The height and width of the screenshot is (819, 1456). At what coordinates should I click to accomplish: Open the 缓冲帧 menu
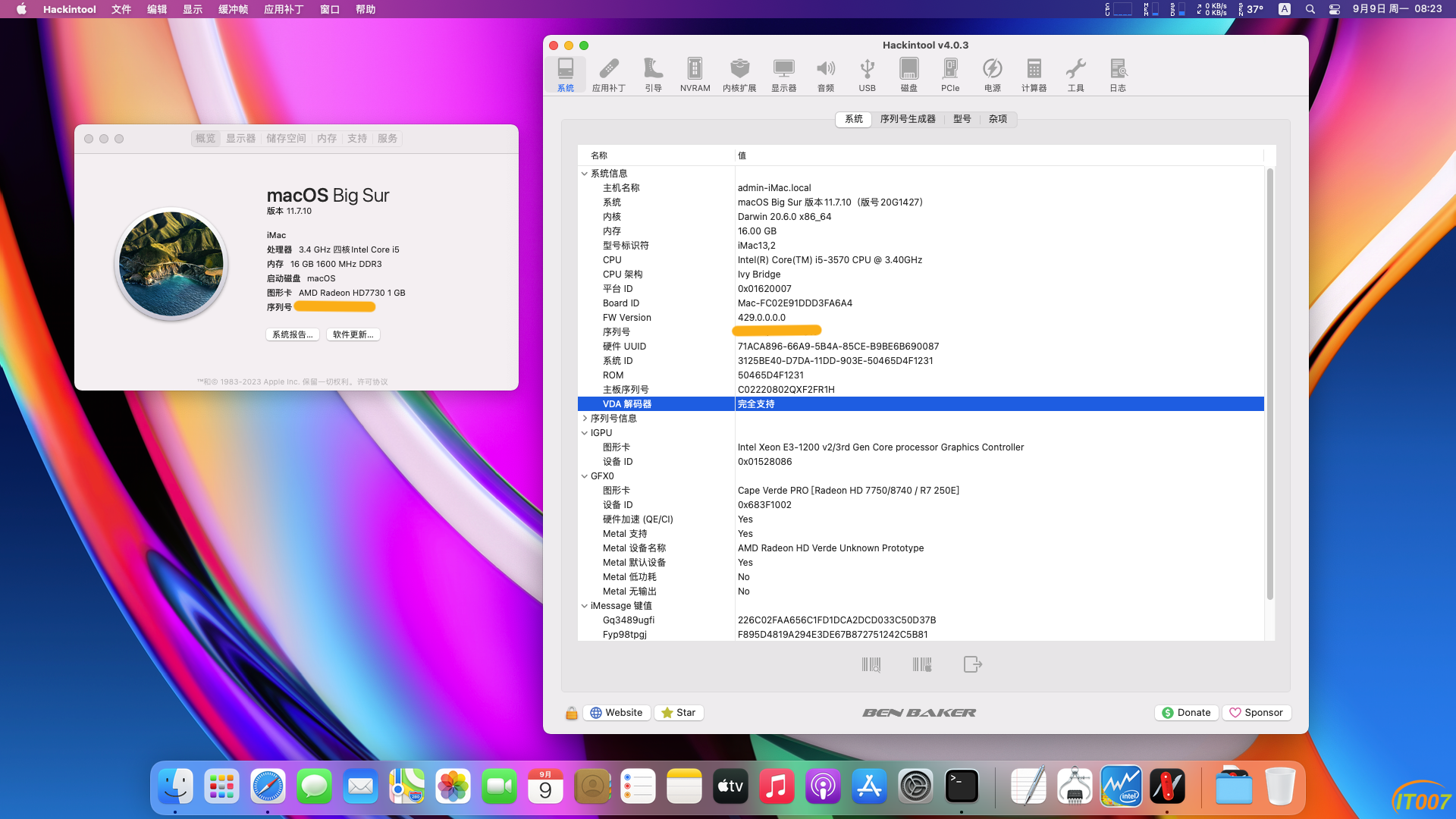234,9
